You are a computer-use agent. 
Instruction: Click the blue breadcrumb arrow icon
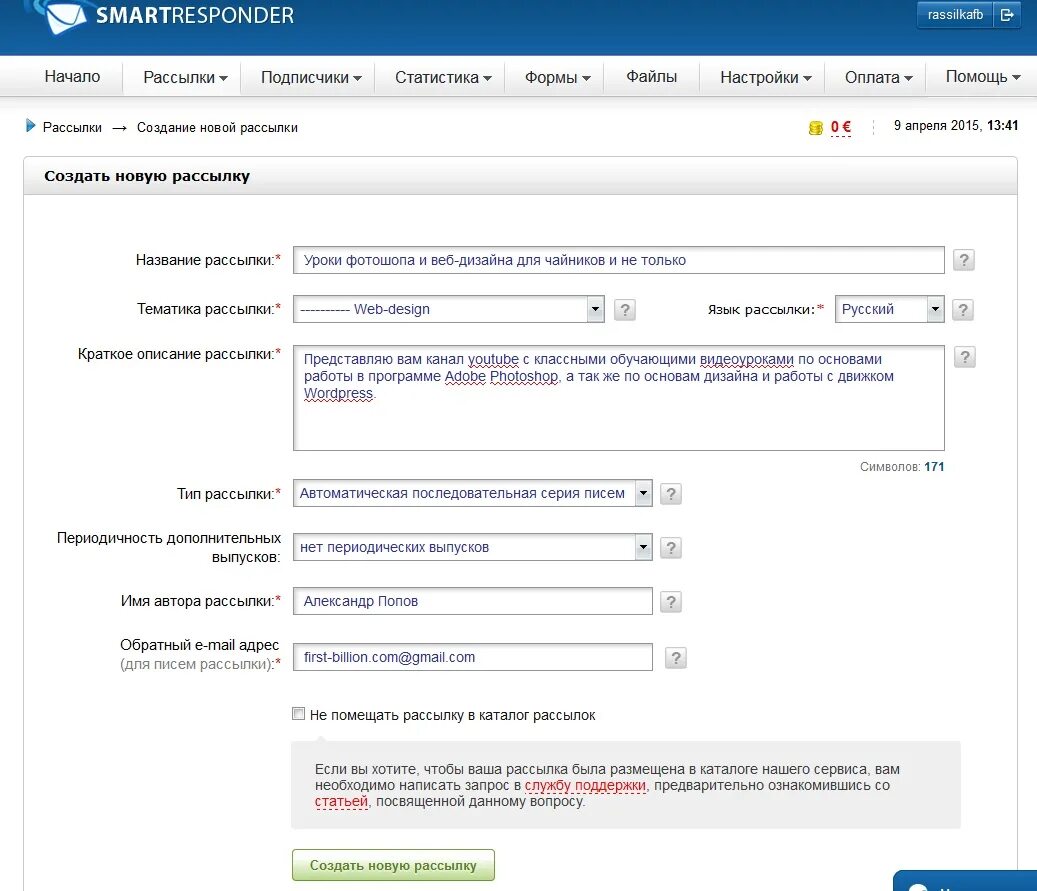pos(30,126)
